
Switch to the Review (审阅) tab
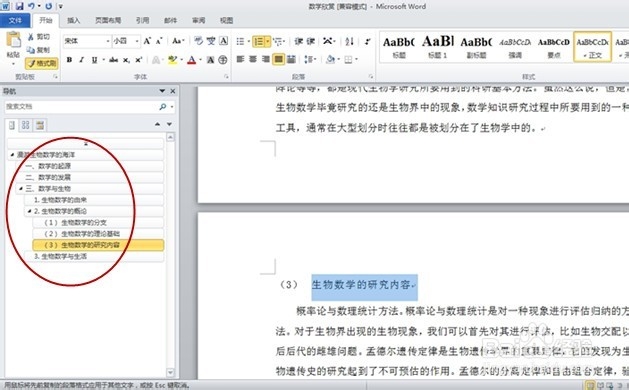199,20
